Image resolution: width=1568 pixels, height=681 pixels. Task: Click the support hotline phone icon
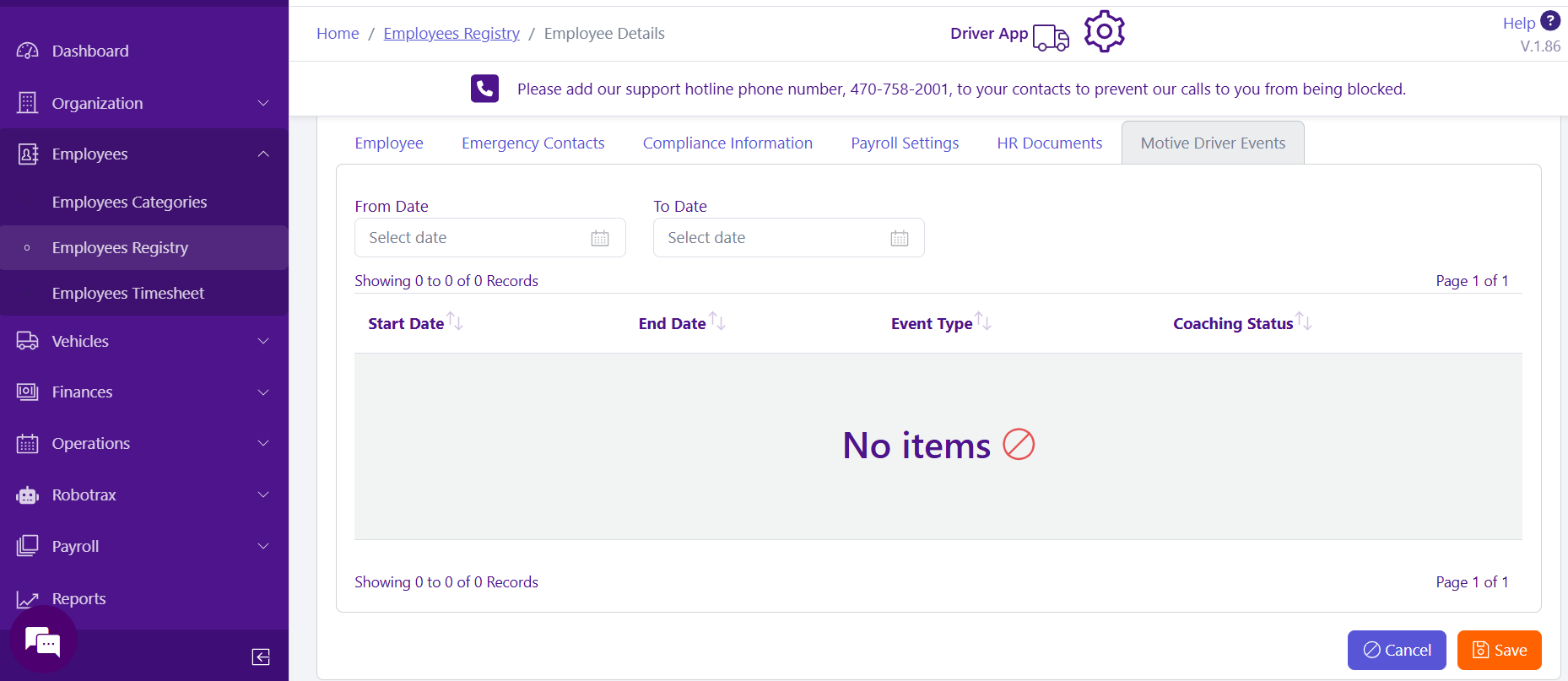tap(484, 89)
